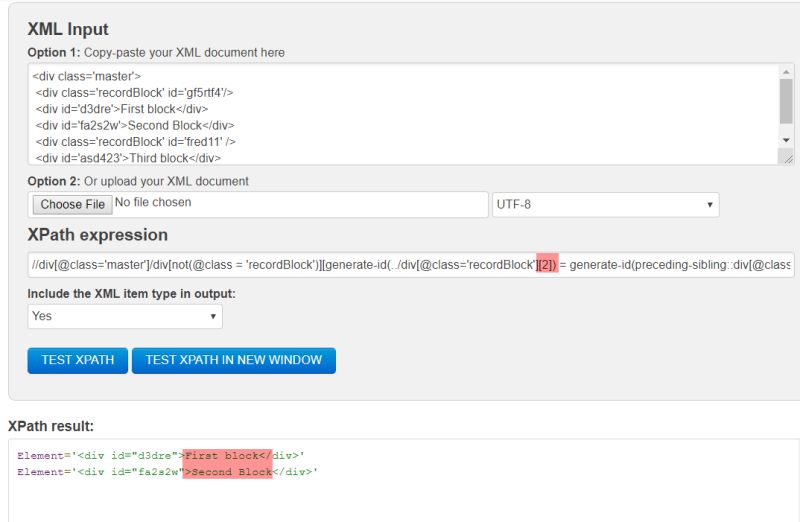Click the 'Option 1:' label text
800x522 pixels.
coord(54,53)
